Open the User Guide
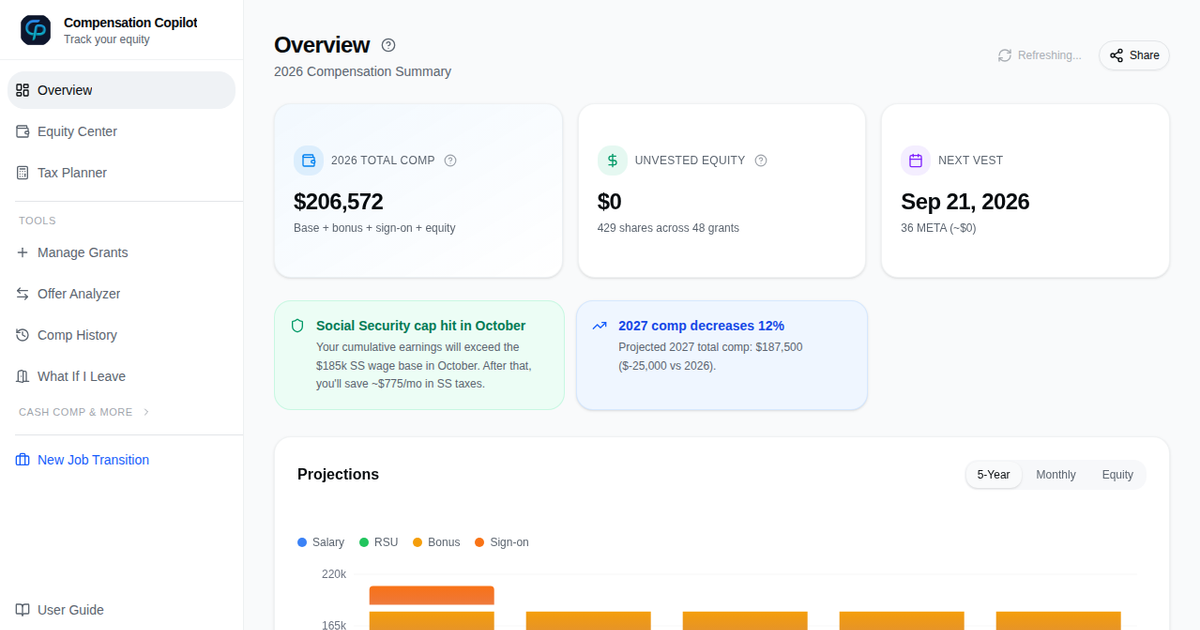 point(122,610)
